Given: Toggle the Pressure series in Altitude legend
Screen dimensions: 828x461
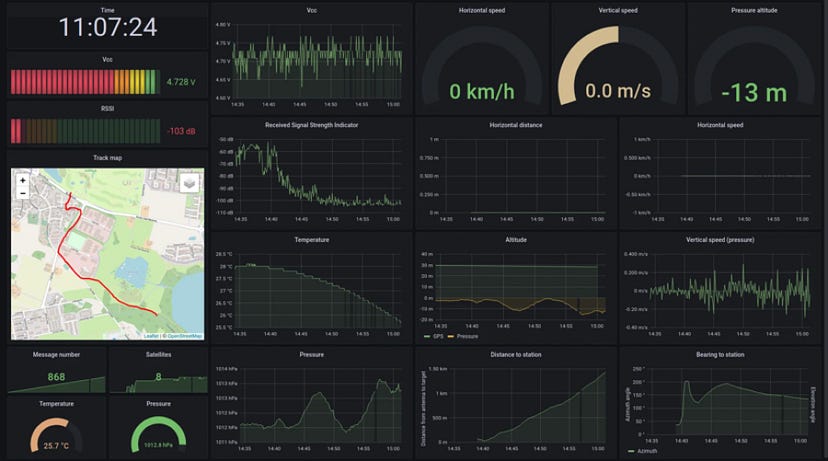Looking at the screenshot, I should (463, 336).
